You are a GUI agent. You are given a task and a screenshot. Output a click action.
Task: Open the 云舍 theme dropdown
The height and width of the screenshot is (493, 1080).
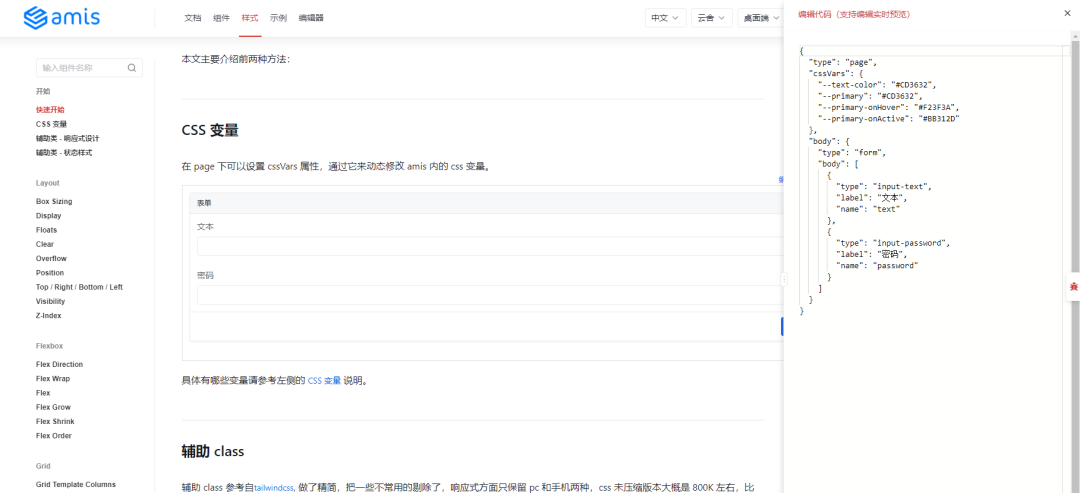point(711,18)
